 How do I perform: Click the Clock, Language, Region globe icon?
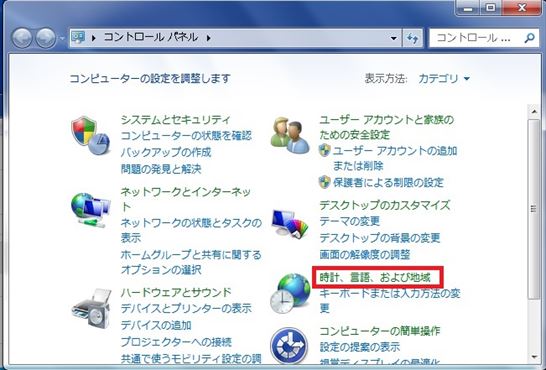click(290, 293)
